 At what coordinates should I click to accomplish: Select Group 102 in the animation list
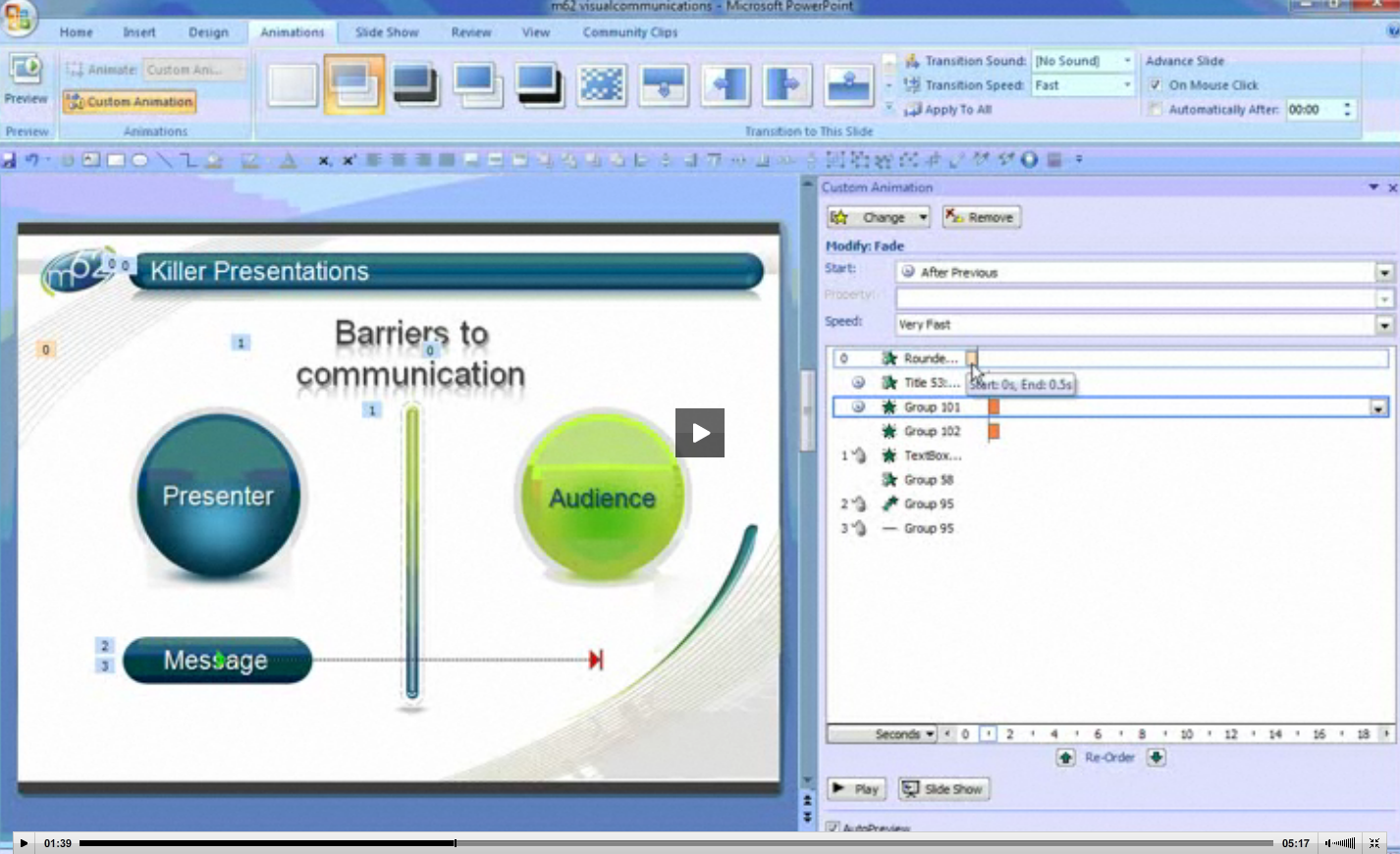click(932, 431)
